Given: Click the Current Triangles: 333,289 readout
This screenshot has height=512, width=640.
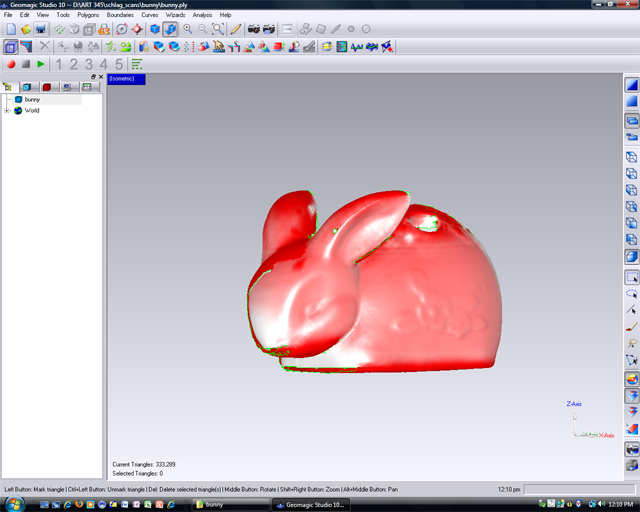Looking at the screenshot, I should 144,464.
